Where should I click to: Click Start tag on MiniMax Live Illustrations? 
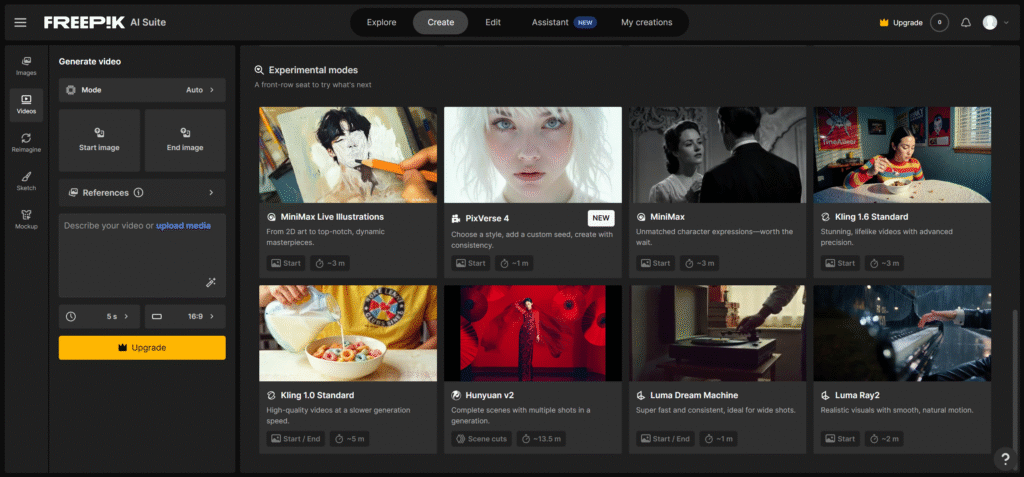286,263
